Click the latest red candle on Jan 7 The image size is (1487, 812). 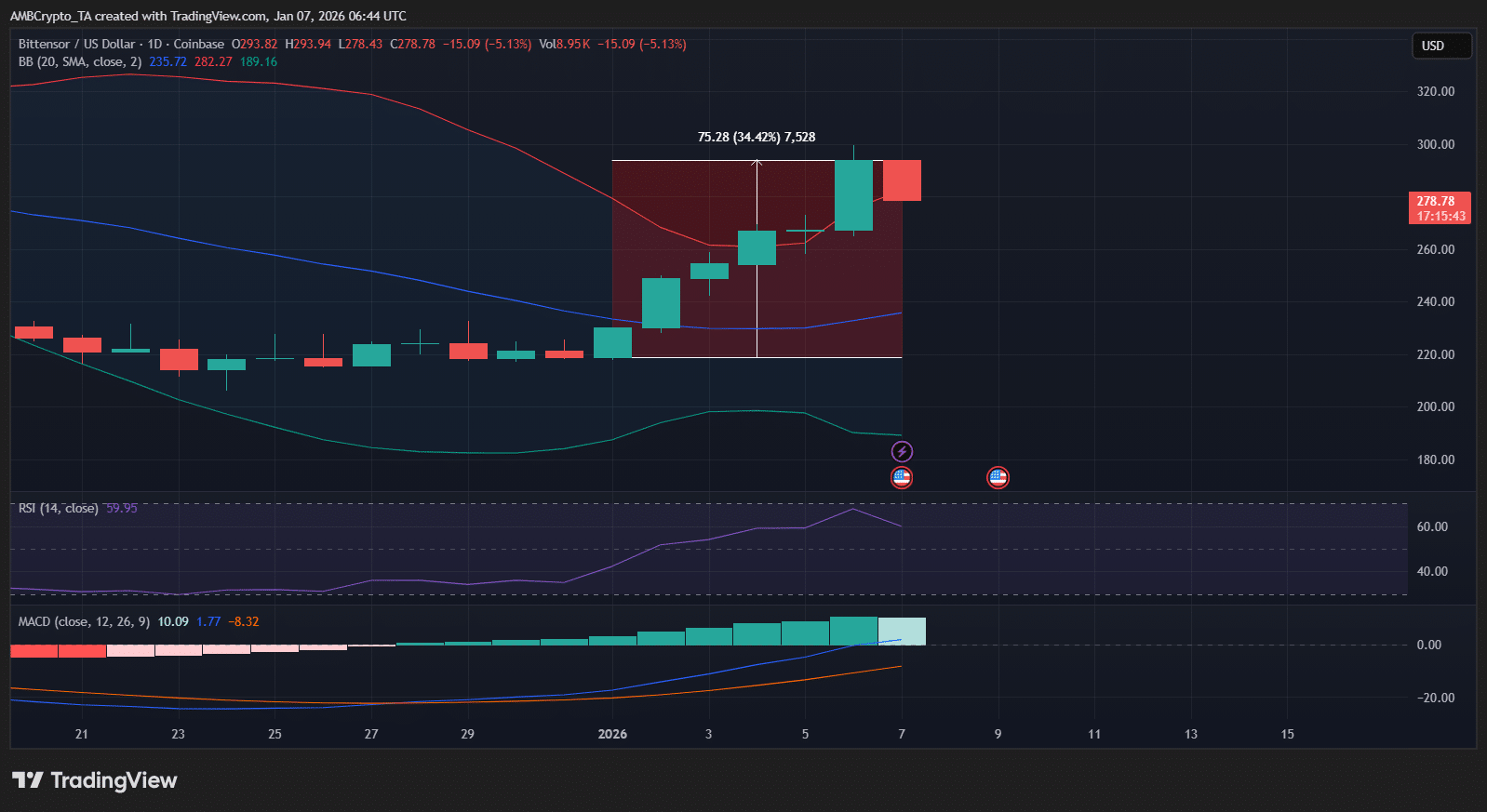click(x=902, y=180)
